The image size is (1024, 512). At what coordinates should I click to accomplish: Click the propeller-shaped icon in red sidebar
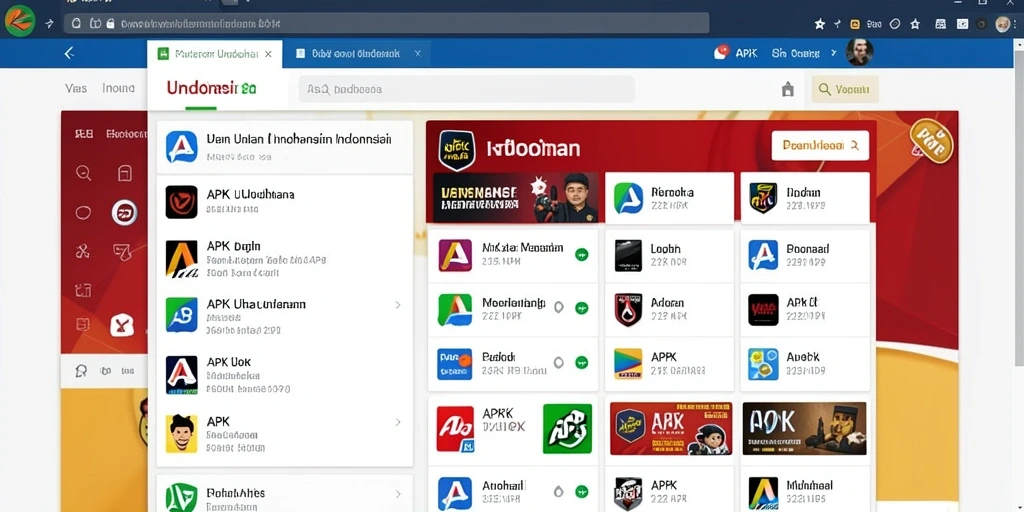(x=83, y=251)
